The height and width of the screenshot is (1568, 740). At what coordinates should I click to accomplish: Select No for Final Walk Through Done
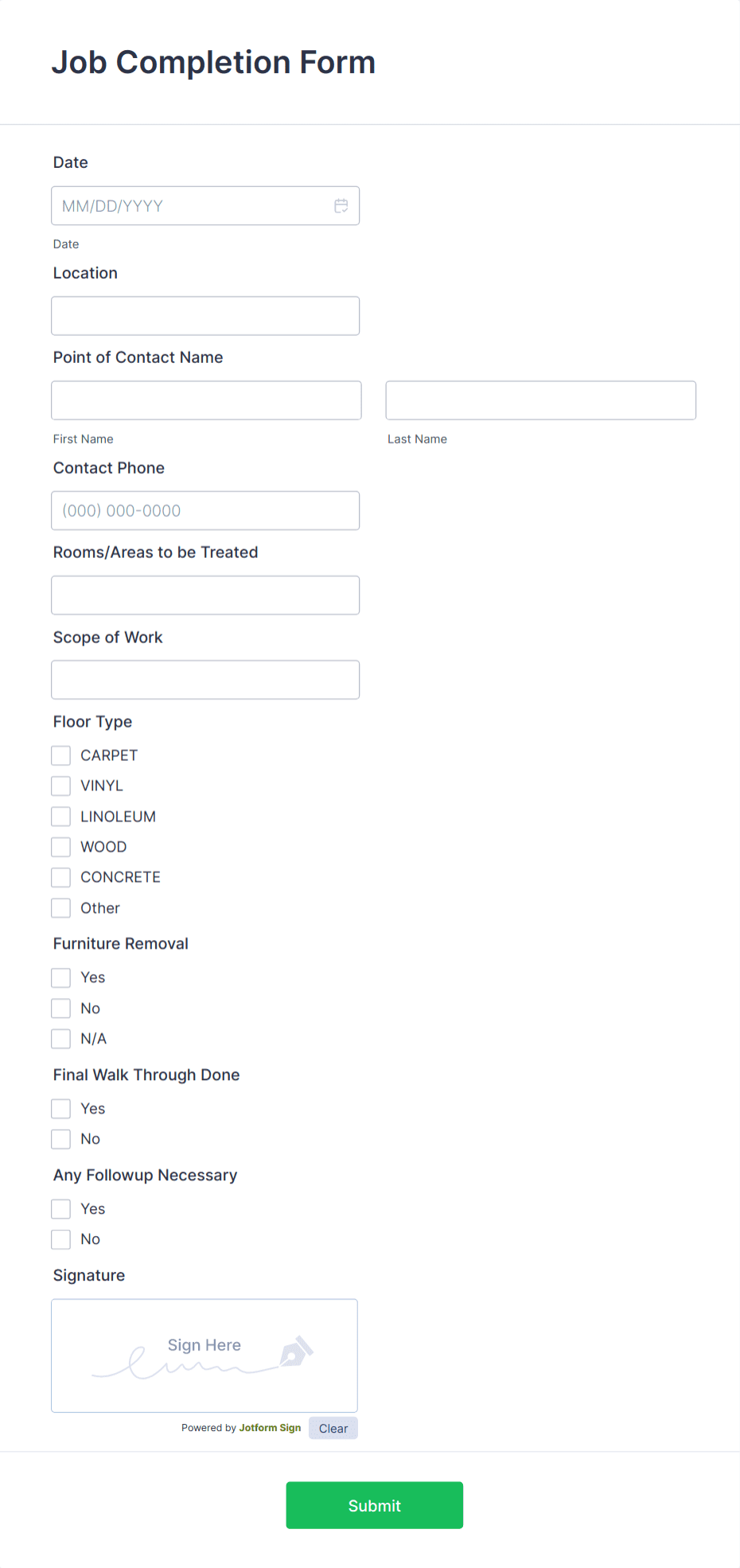[60, 1138]
